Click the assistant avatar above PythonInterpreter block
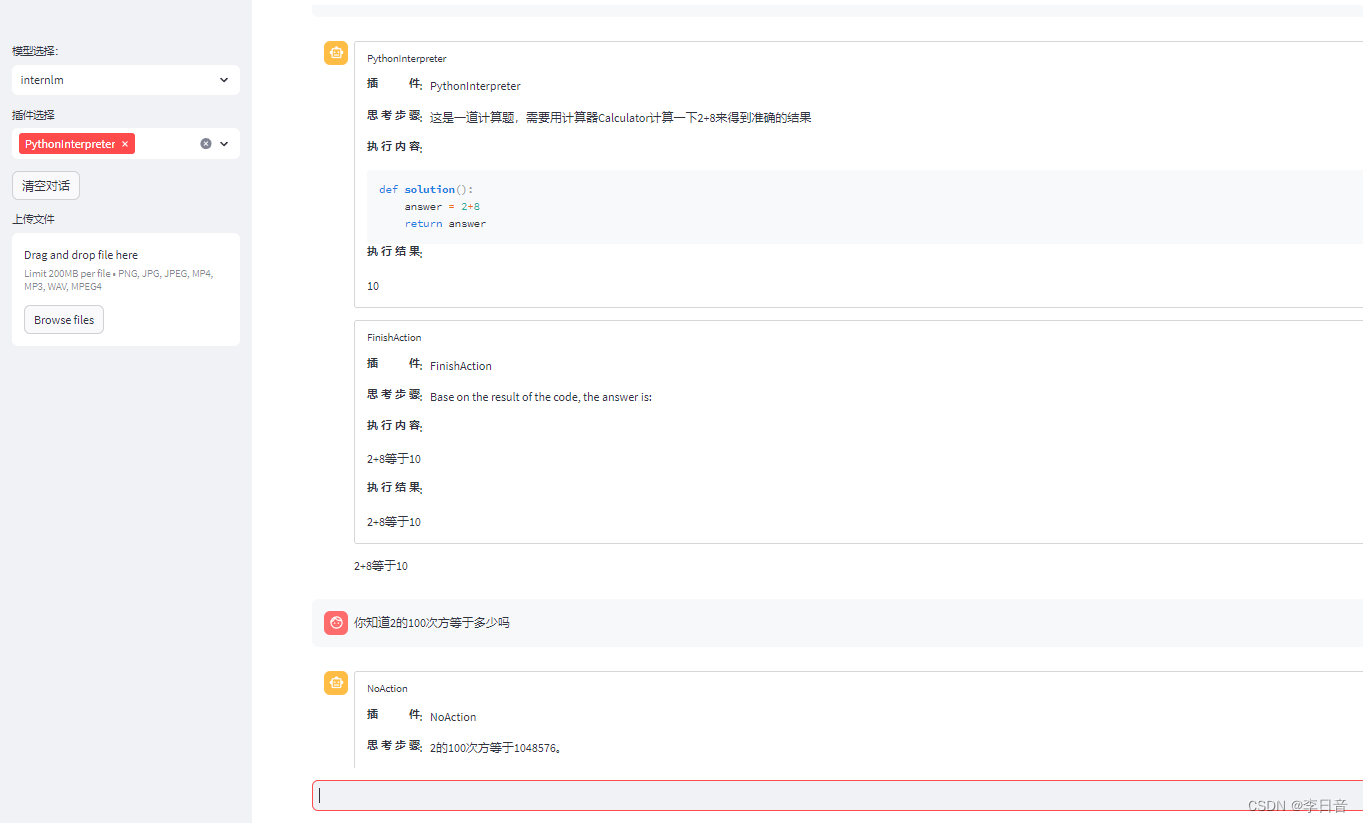Image resolution: width=1363 pixels, height=823 pixels. 336,53
